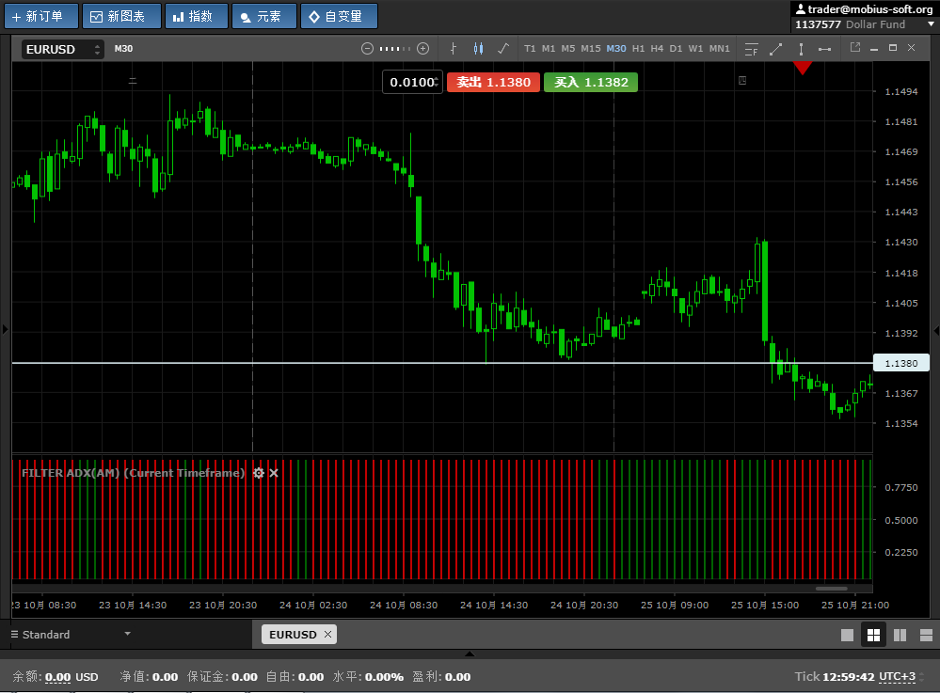Remove the FILTER ADX indicator
The height and width of the screenshot is (693, 940).
point(274,473)
